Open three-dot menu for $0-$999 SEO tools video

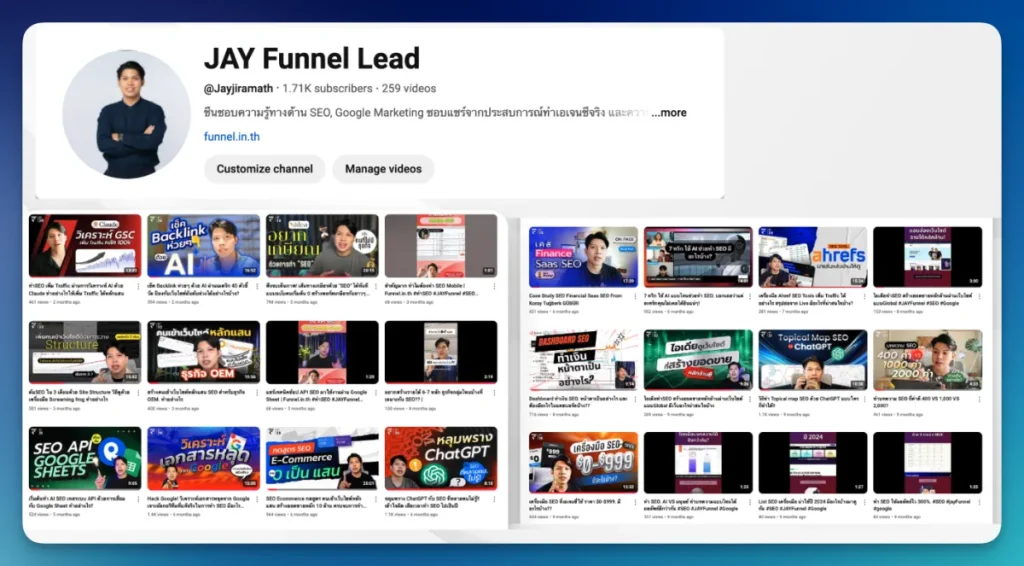[635, 502]
